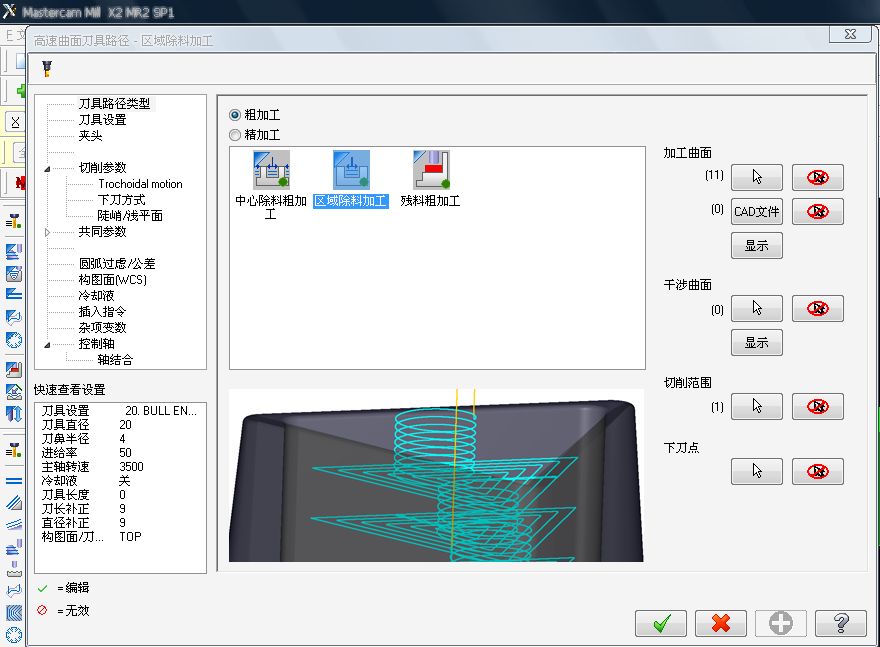Image resolution: width=880 pixels, height=647 pixels.
Task: Click the 控制轴 tree label
Action: (97, 343)
